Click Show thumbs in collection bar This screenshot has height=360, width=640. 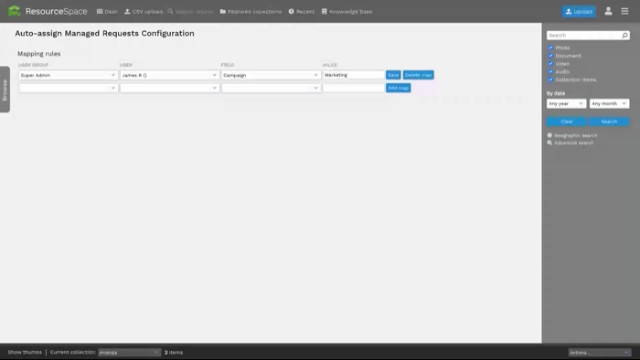tap(24, 352)
